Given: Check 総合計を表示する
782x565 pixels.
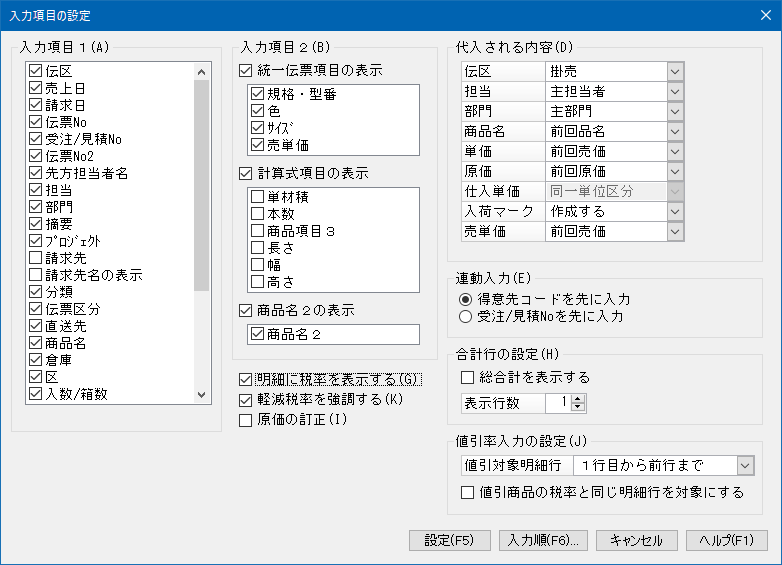Looking at the screenshot, I should pyautogui.click(x=467, y=378).
